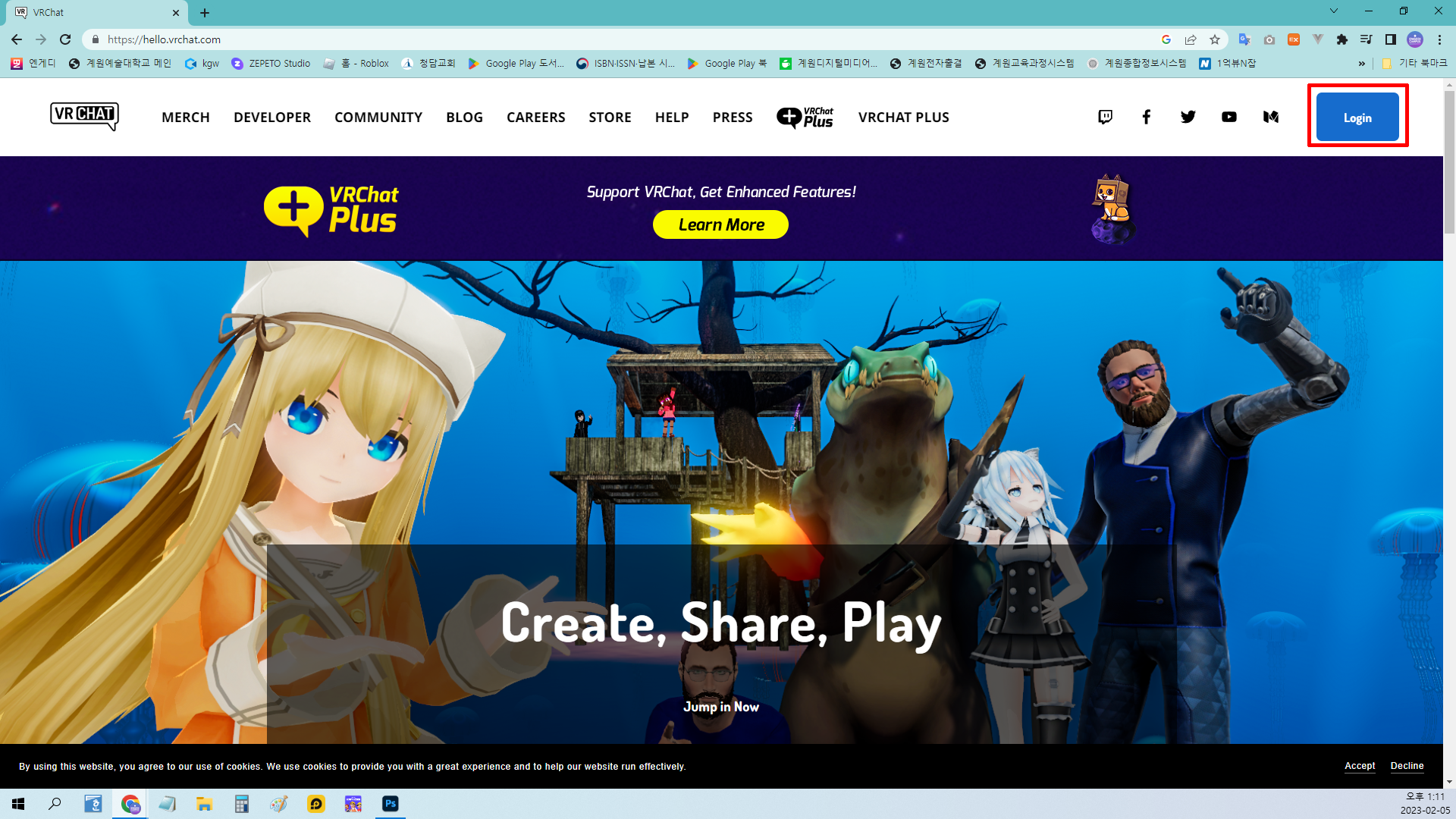This screenshot has width=1456, height=819.
Task: Go to the DEVELOPER nav item
Action: coord(271,118)
